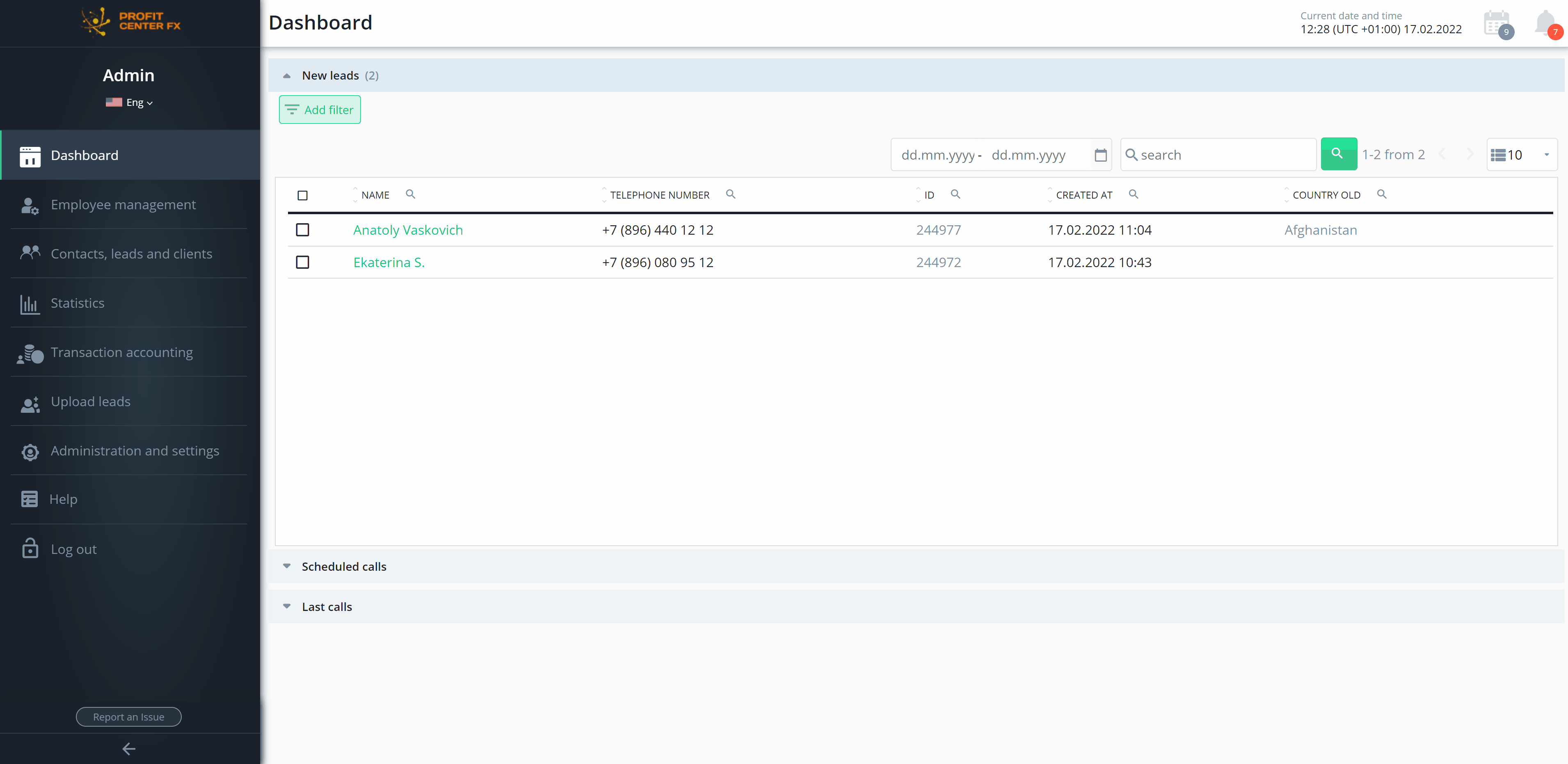Click the Add filter button
This screenshot has height=764, width=1568.
[320, 110]
